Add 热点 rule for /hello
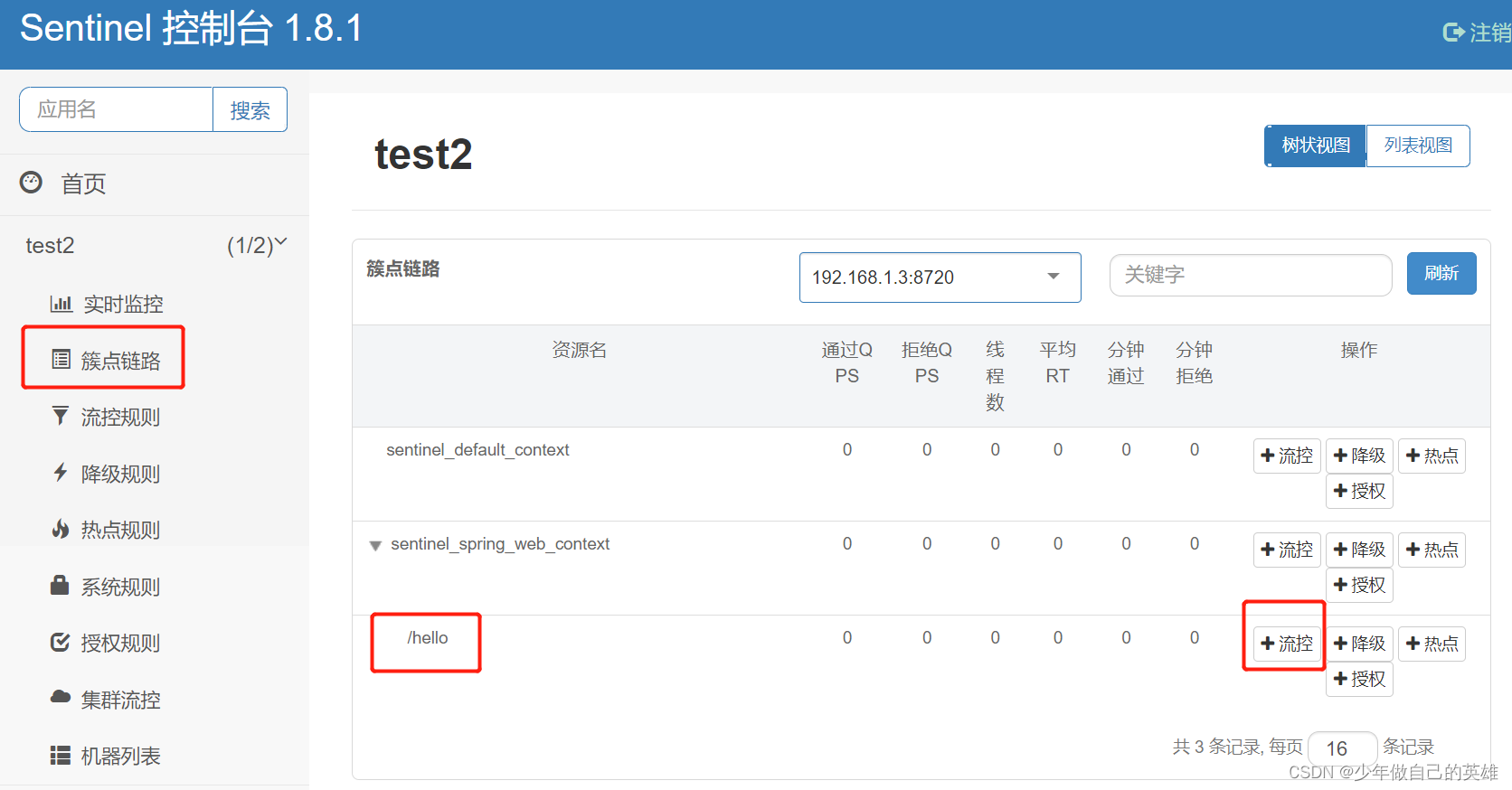1512x790 pixels. tap(1432, 644)
